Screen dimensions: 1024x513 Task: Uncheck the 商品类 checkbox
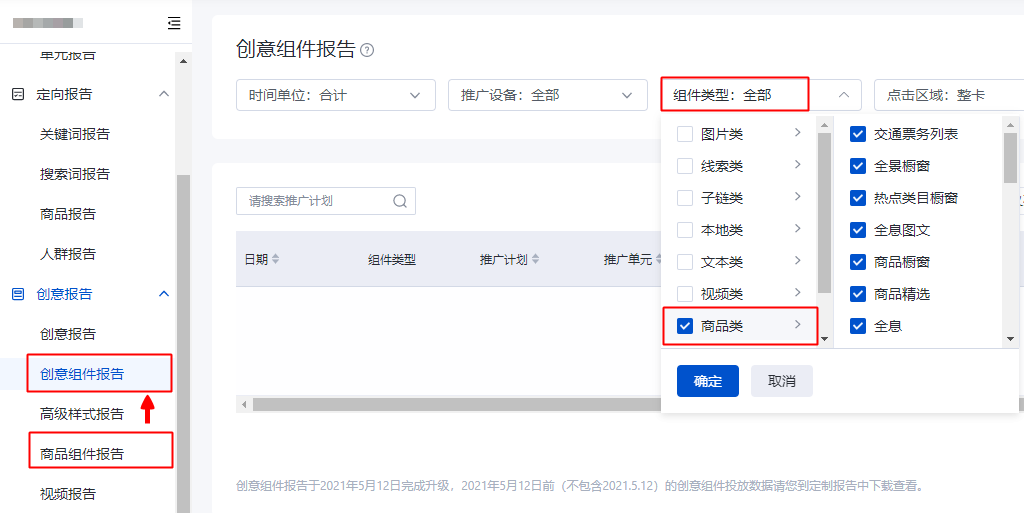(x=685, y=326)
